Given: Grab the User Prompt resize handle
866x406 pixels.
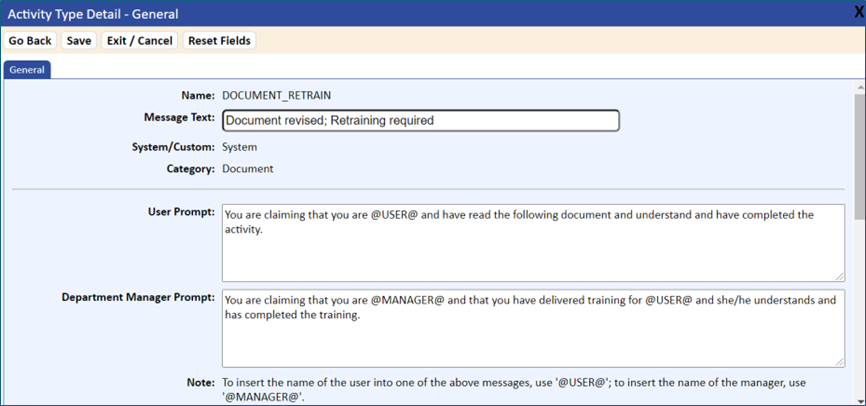Looking at the screenshot, I should point(840,277).
